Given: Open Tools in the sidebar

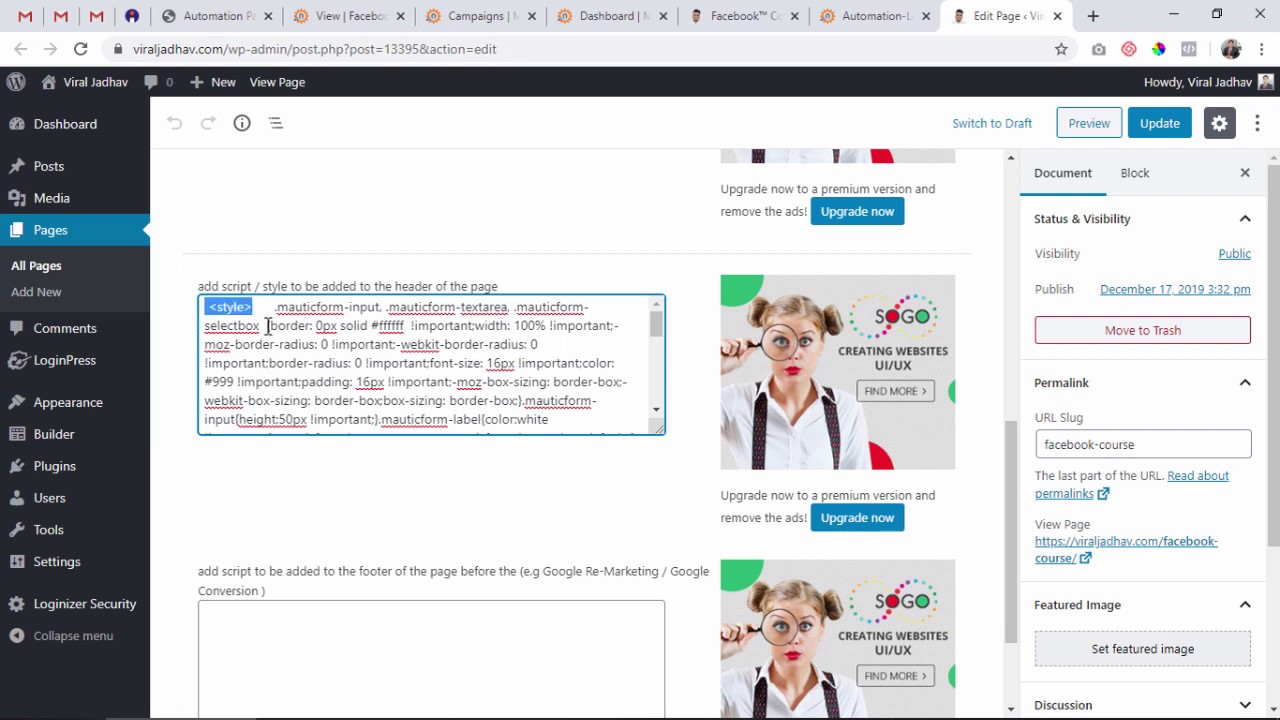Looking at the screenshot, I should point(48,530).
